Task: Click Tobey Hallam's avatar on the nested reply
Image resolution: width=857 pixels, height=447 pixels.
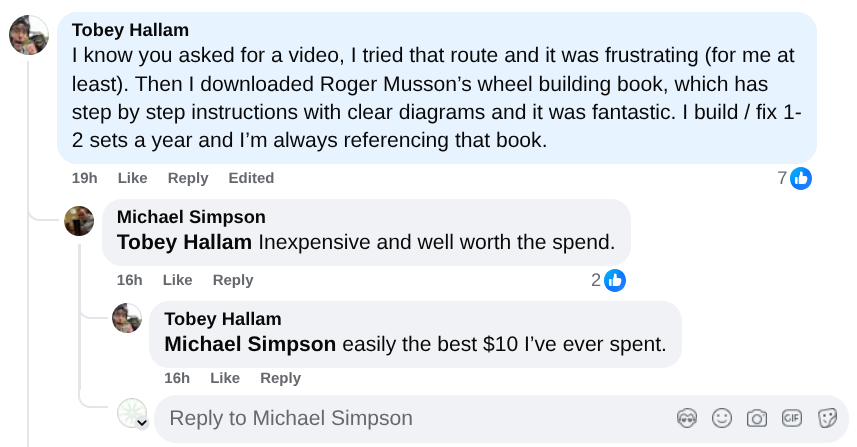Action: point(127,319)
